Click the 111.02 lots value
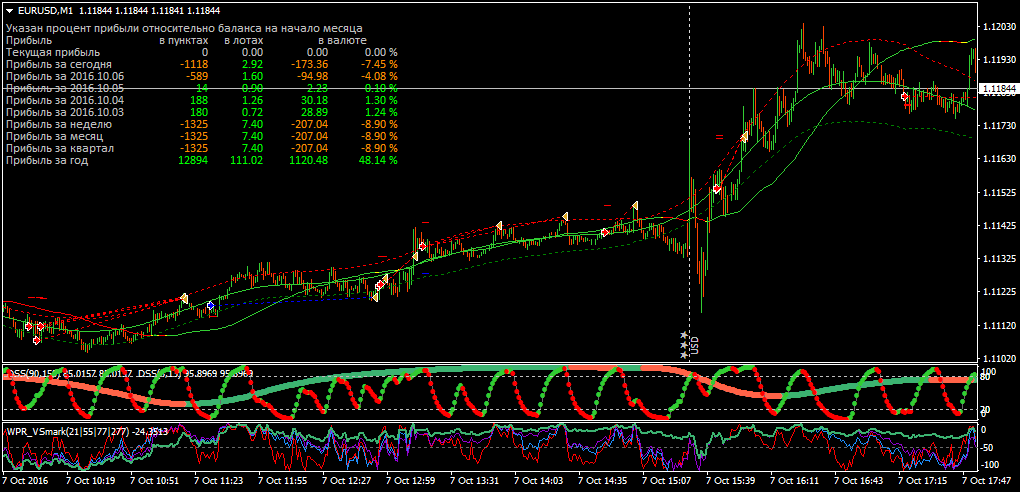 247,160
